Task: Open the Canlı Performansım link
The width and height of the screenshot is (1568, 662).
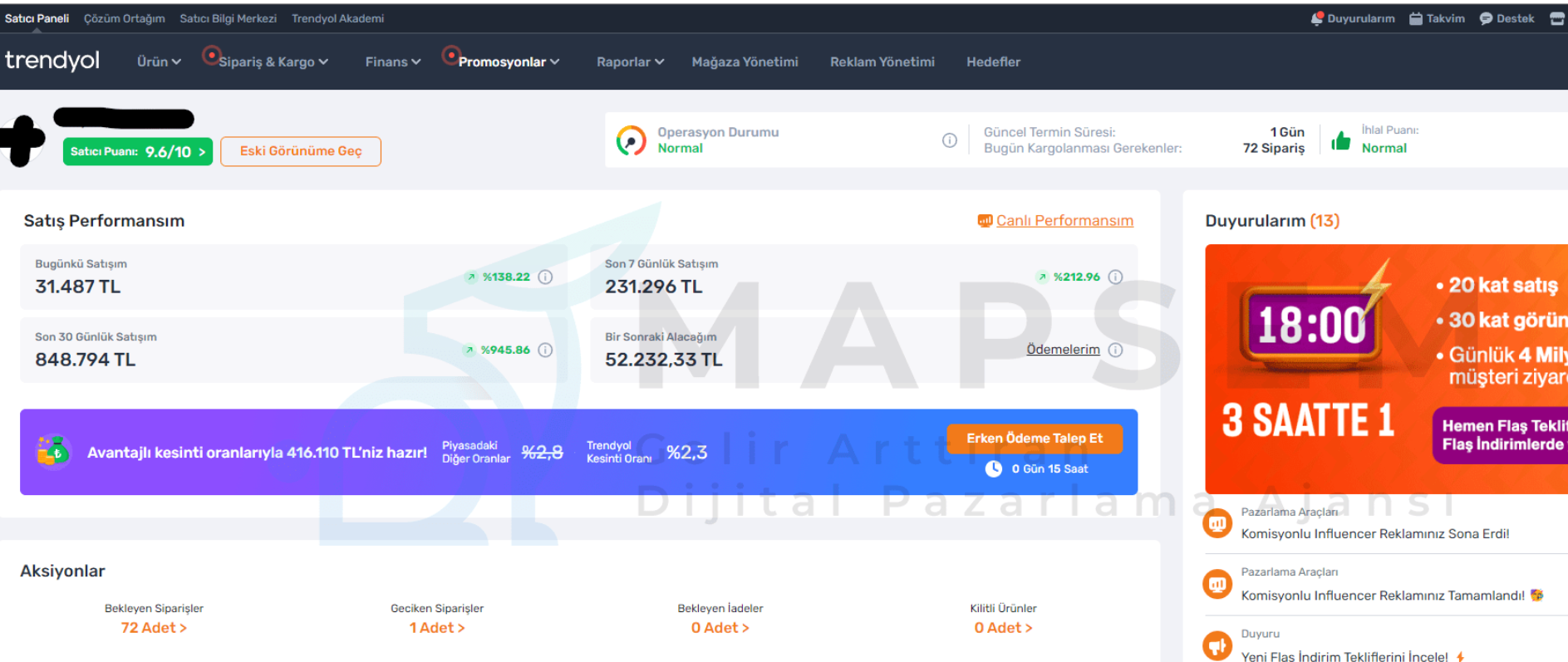Action: pos(1064,220)
